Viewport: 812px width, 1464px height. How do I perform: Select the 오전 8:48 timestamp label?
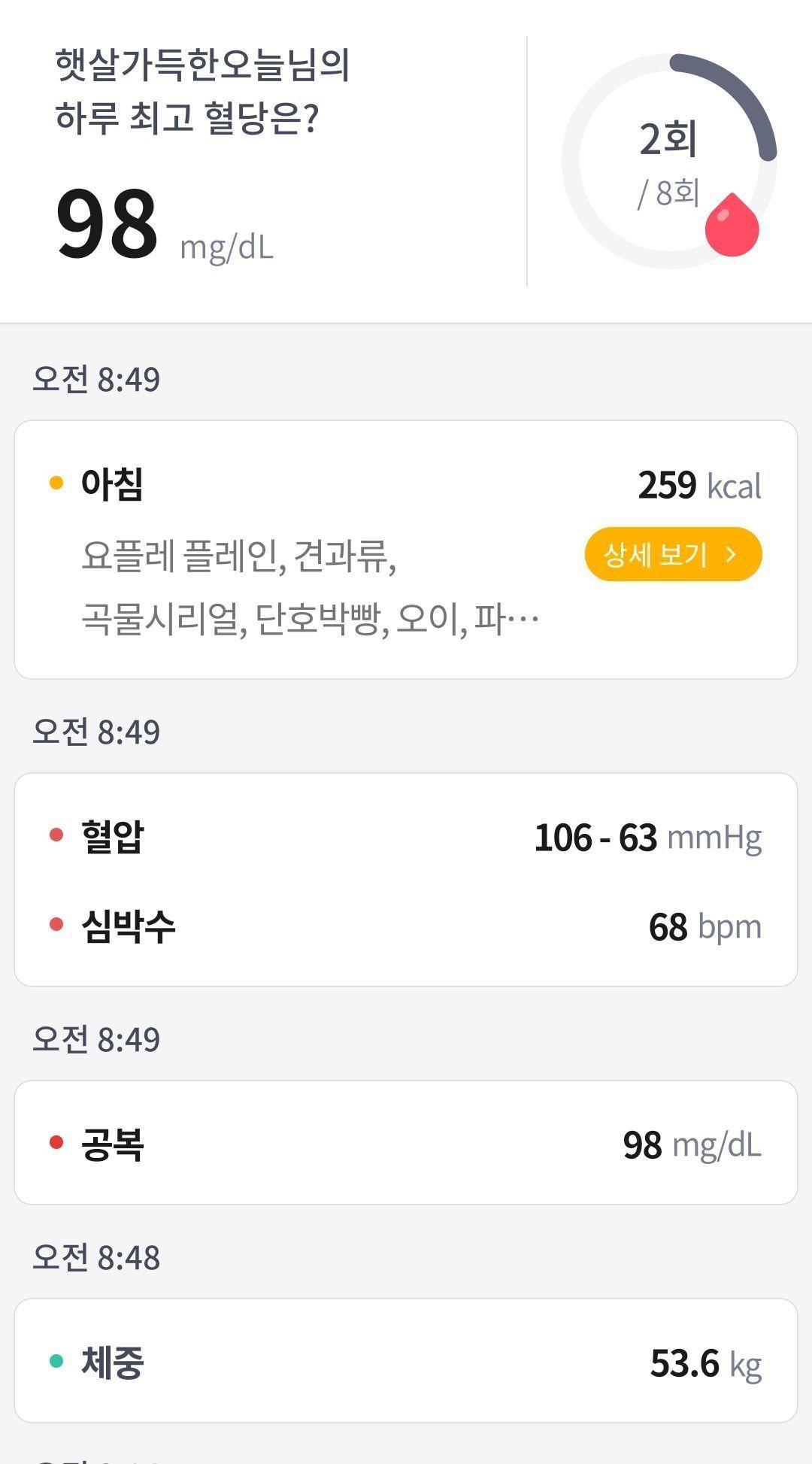(96, 1257)
